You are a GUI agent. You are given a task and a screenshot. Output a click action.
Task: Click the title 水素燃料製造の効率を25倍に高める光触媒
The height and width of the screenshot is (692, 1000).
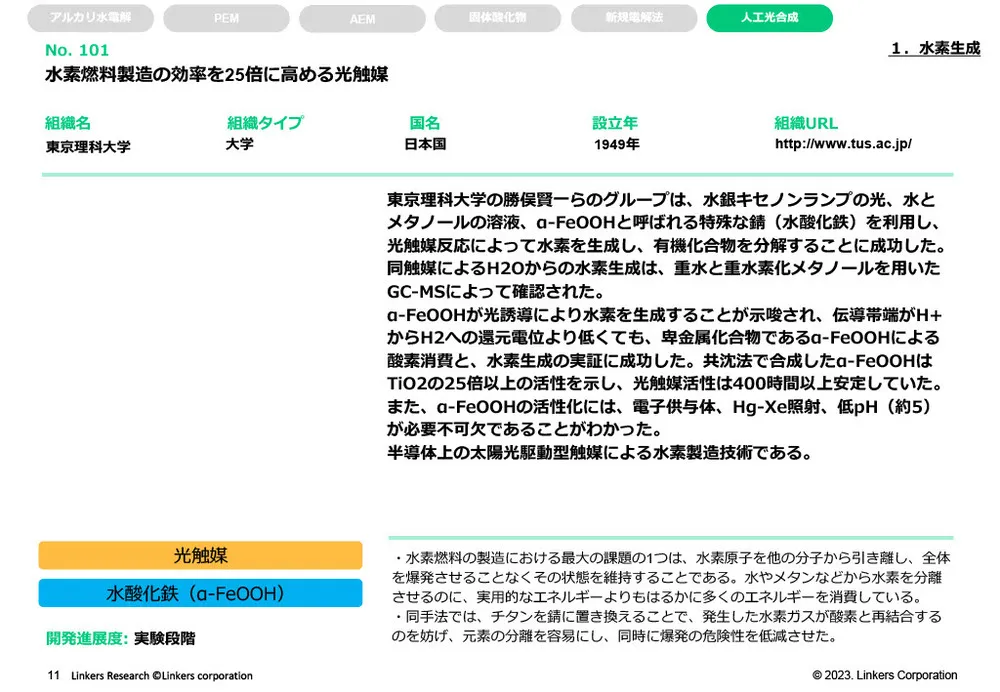point(217,74)
